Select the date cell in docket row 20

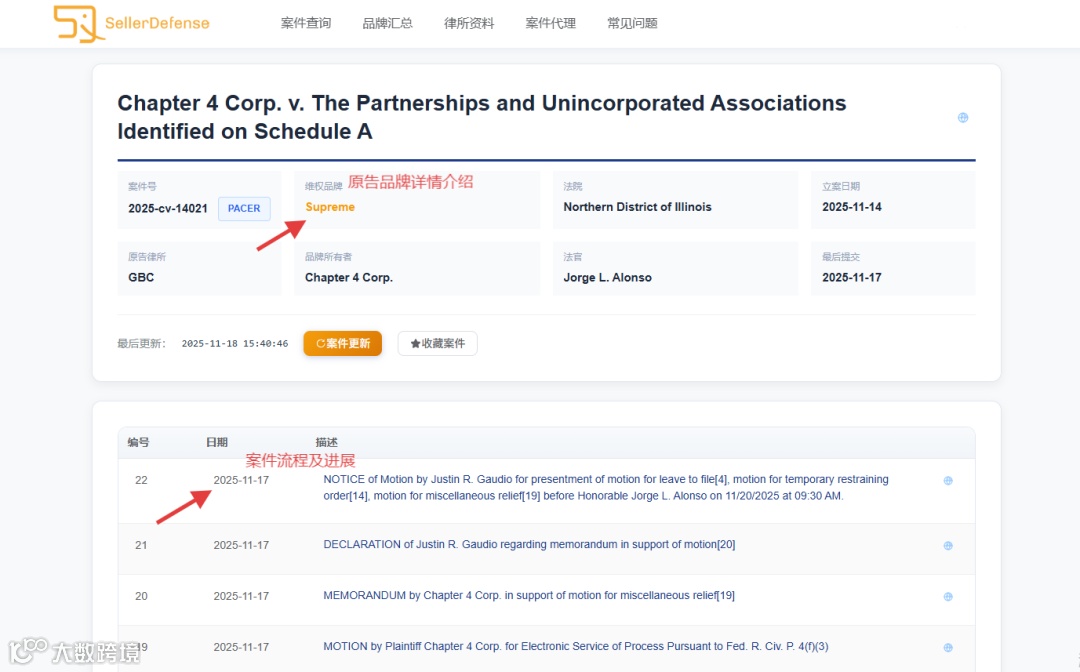[241, 596]
